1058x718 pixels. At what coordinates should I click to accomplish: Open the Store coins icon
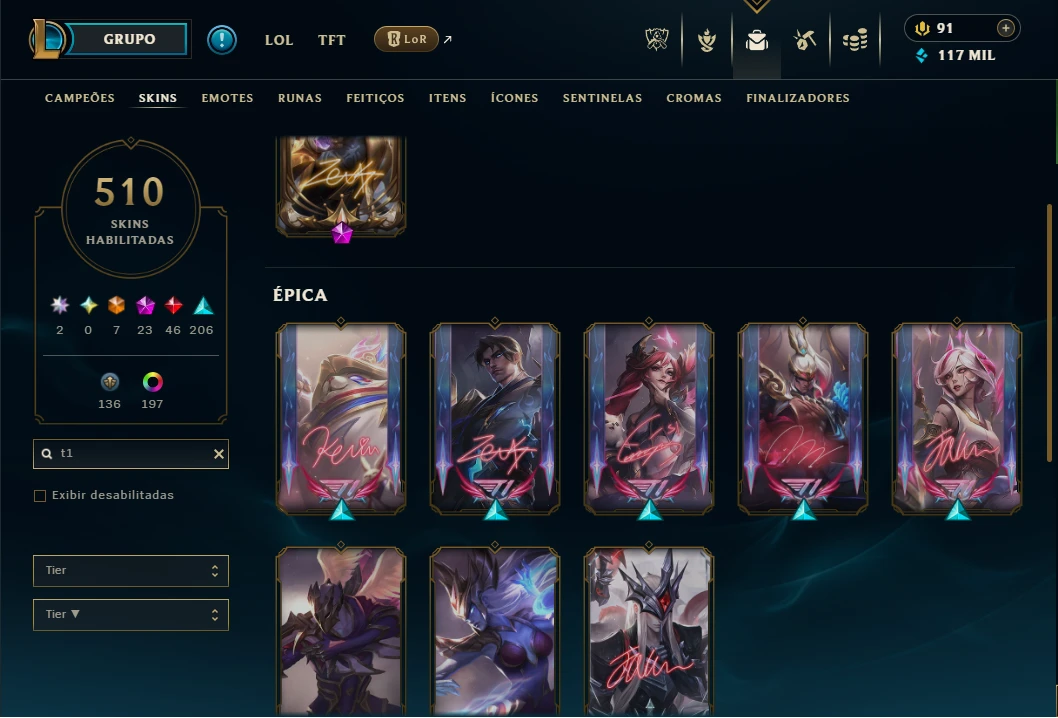(855, 40)
